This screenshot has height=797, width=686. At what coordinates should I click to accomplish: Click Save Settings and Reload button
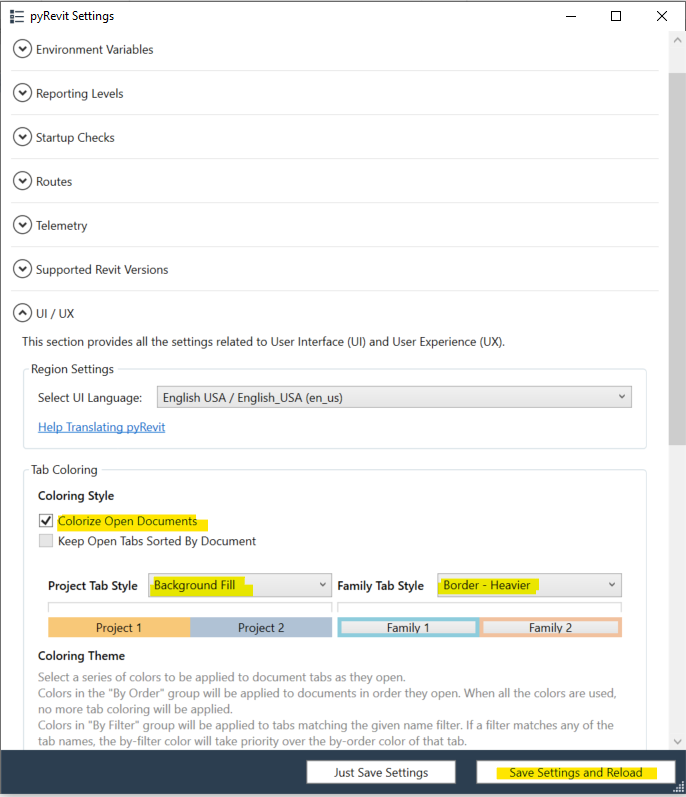(x=576, y=773)
